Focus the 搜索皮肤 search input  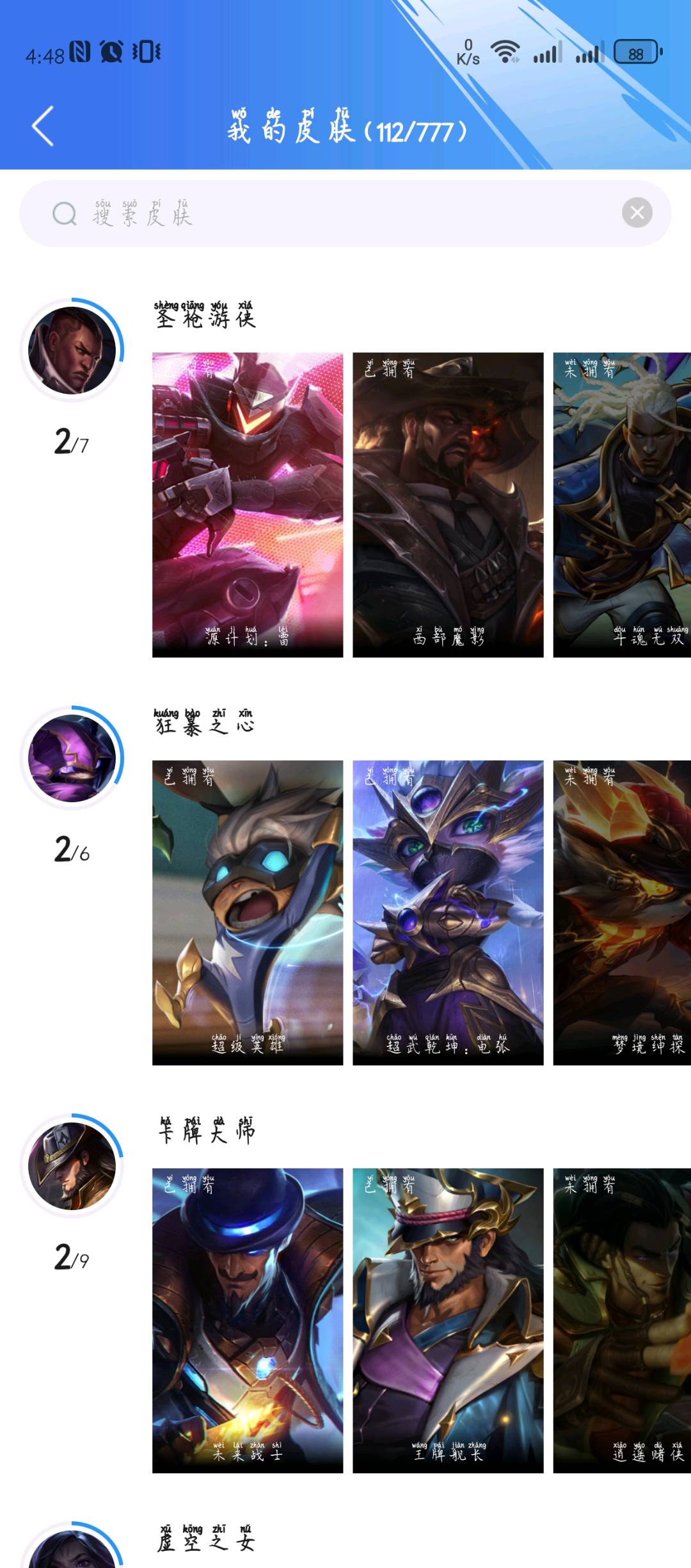[345, 213]
